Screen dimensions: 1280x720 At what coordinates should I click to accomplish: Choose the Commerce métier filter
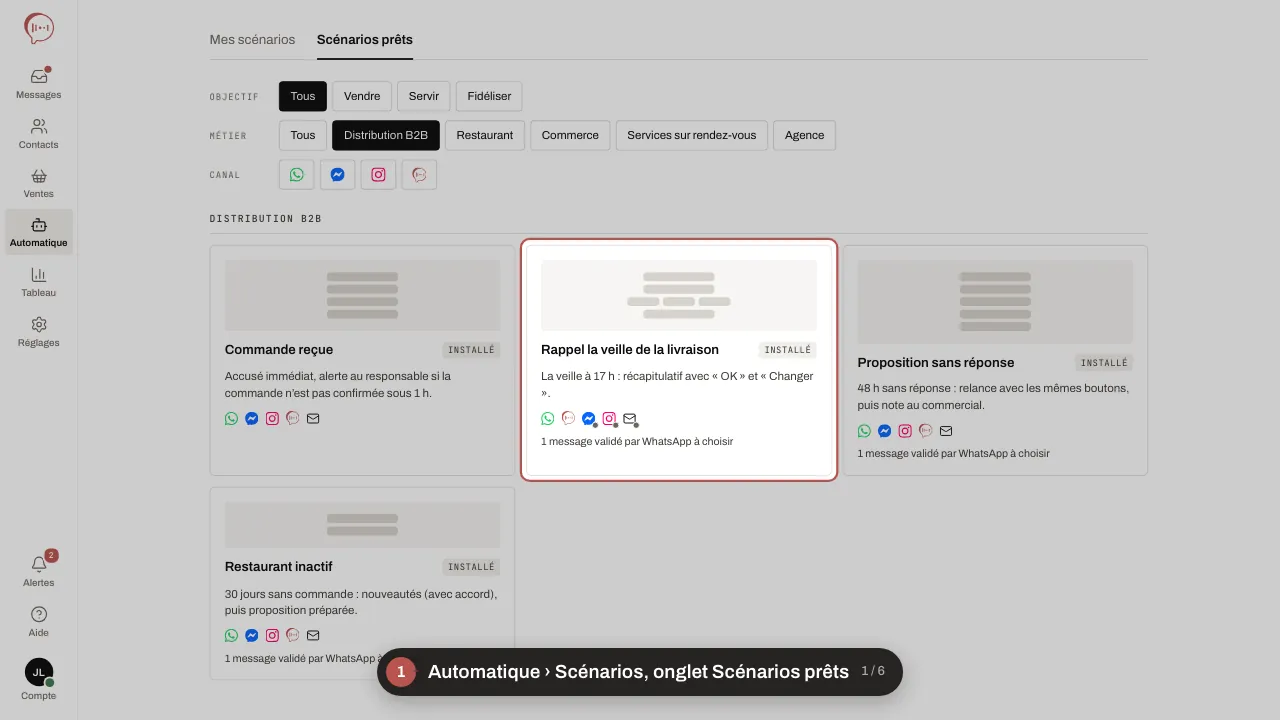pos(570,135)
